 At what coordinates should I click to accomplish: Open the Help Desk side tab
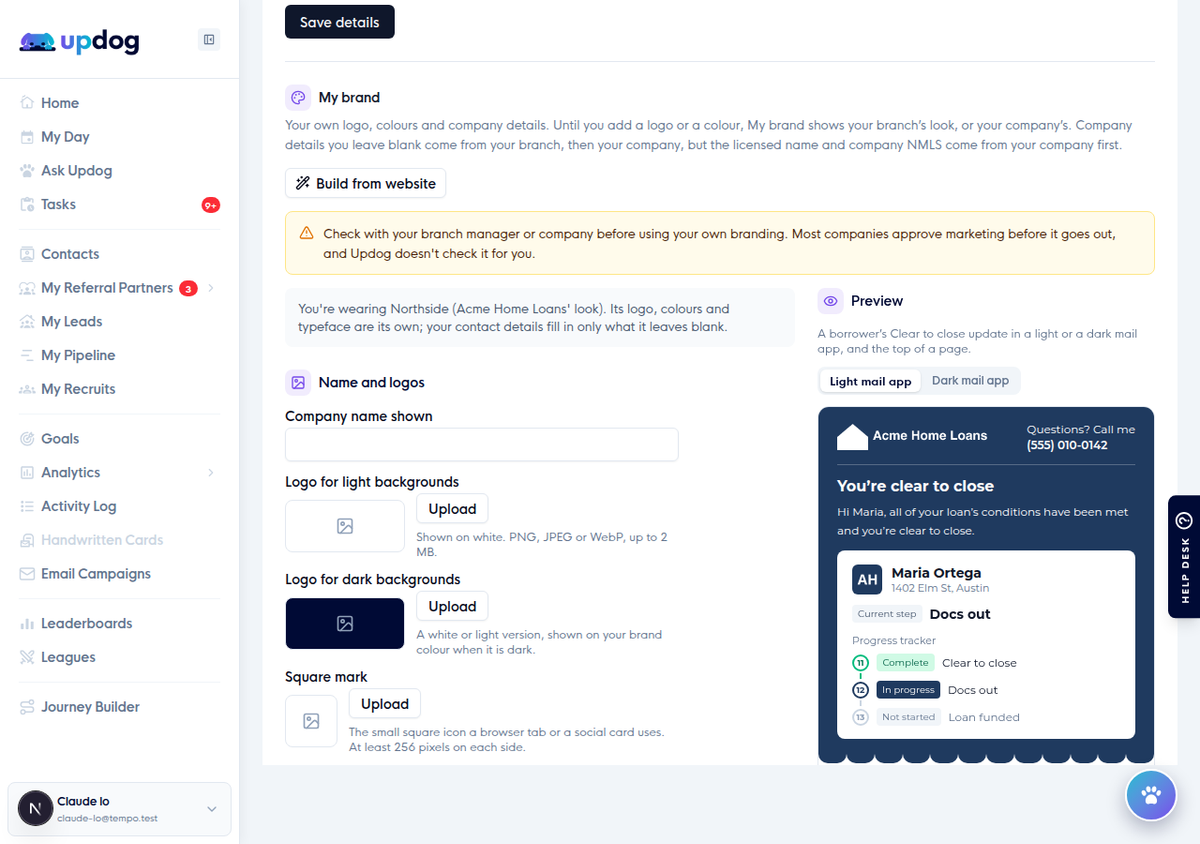[x=1184, y=557]
